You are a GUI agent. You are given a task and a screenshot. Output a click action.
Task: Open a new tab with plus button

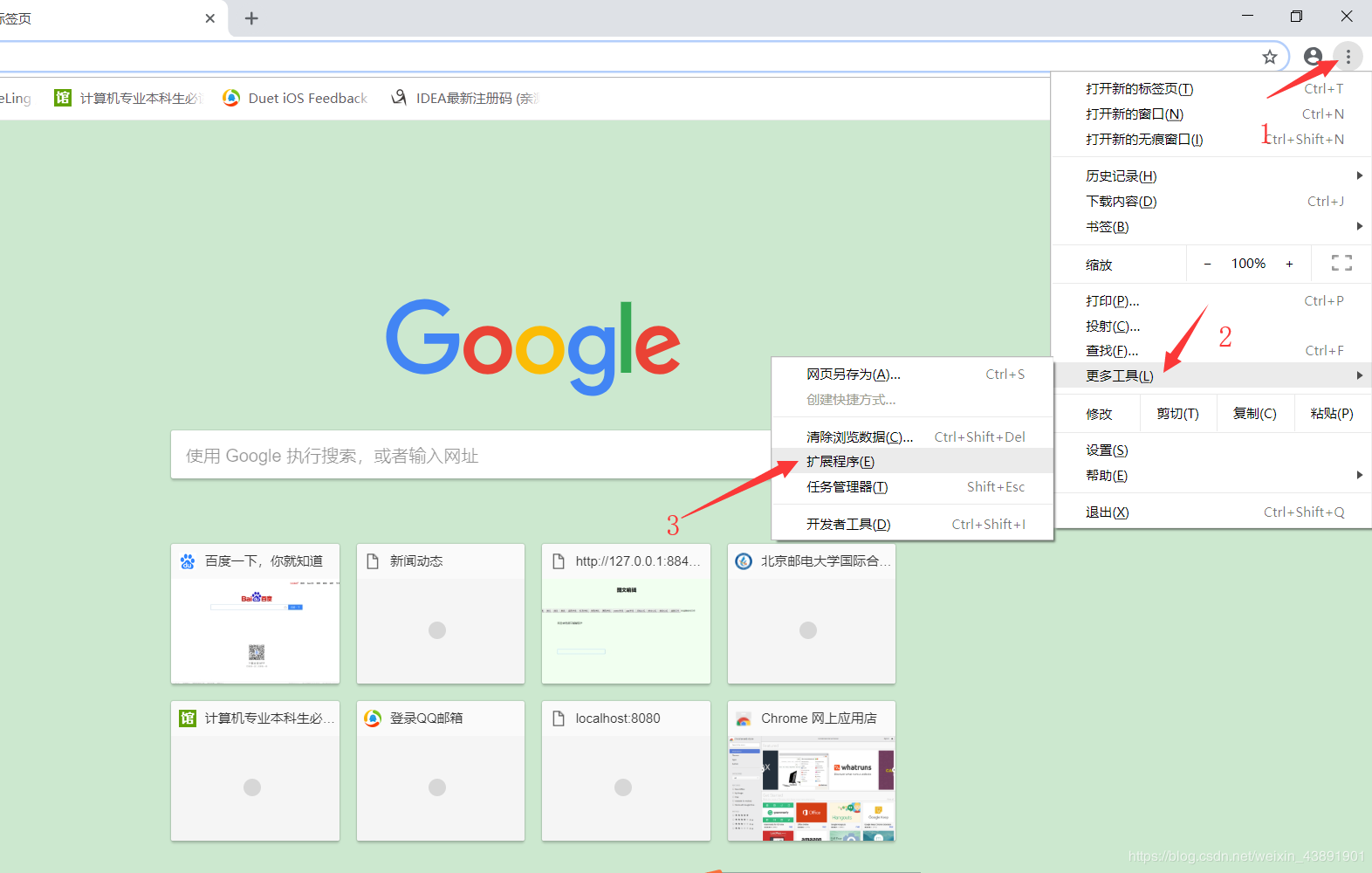[x=251, y=18]
